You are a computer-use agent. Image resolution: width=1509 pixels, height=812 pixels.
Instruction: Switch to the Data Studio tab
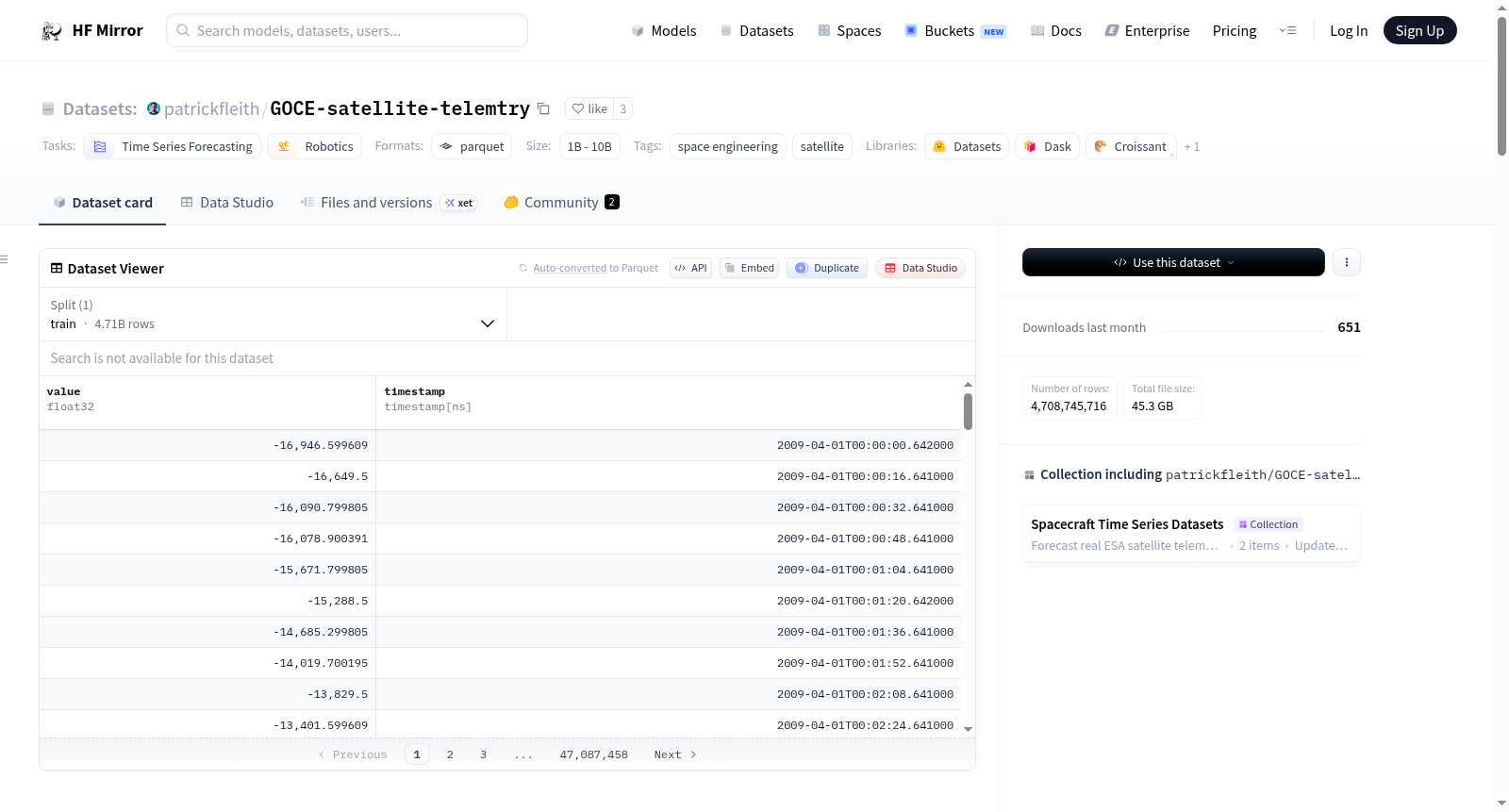pos(227,203)
